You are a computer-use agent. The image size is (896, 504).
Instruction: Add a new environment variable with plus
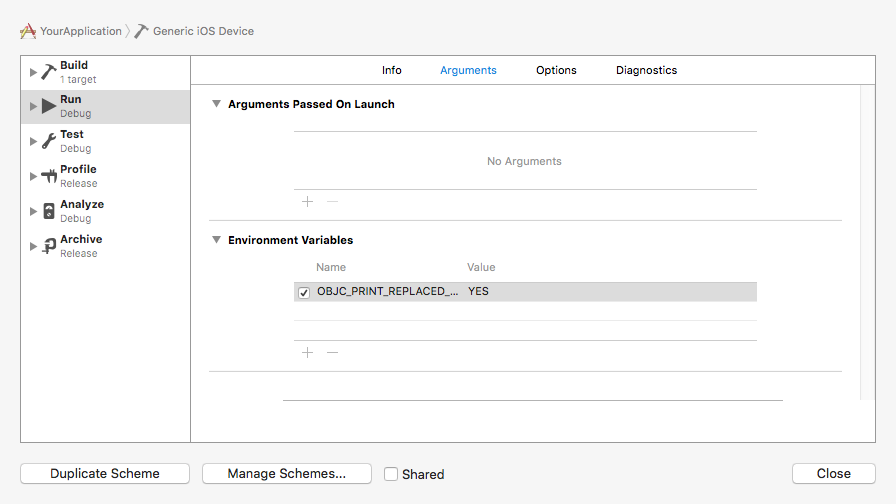pyautogui.click(x=307, y=353)
